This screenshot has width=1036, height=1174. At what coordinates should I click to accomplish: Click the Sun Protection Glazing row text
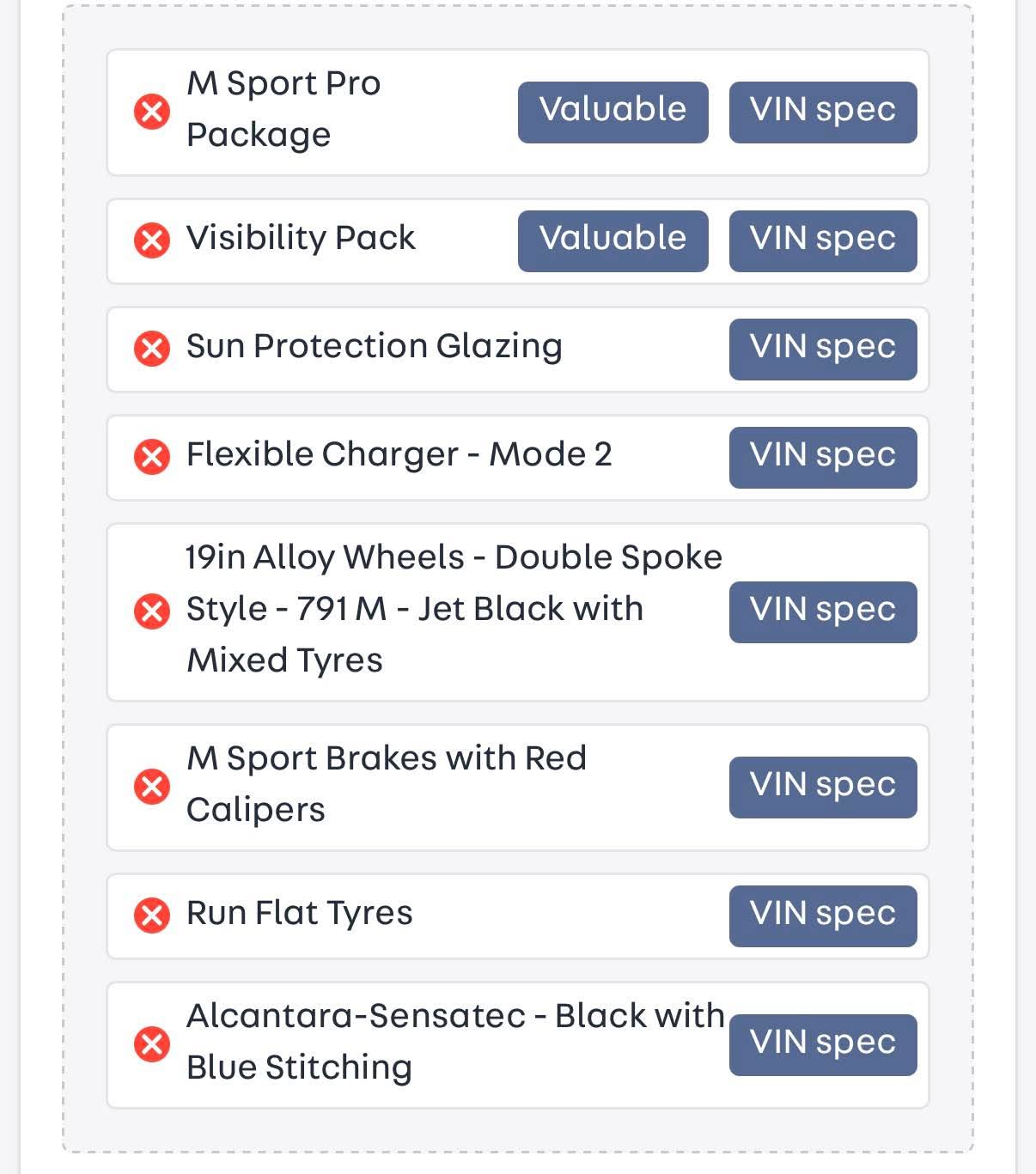[x=375, y=347]
